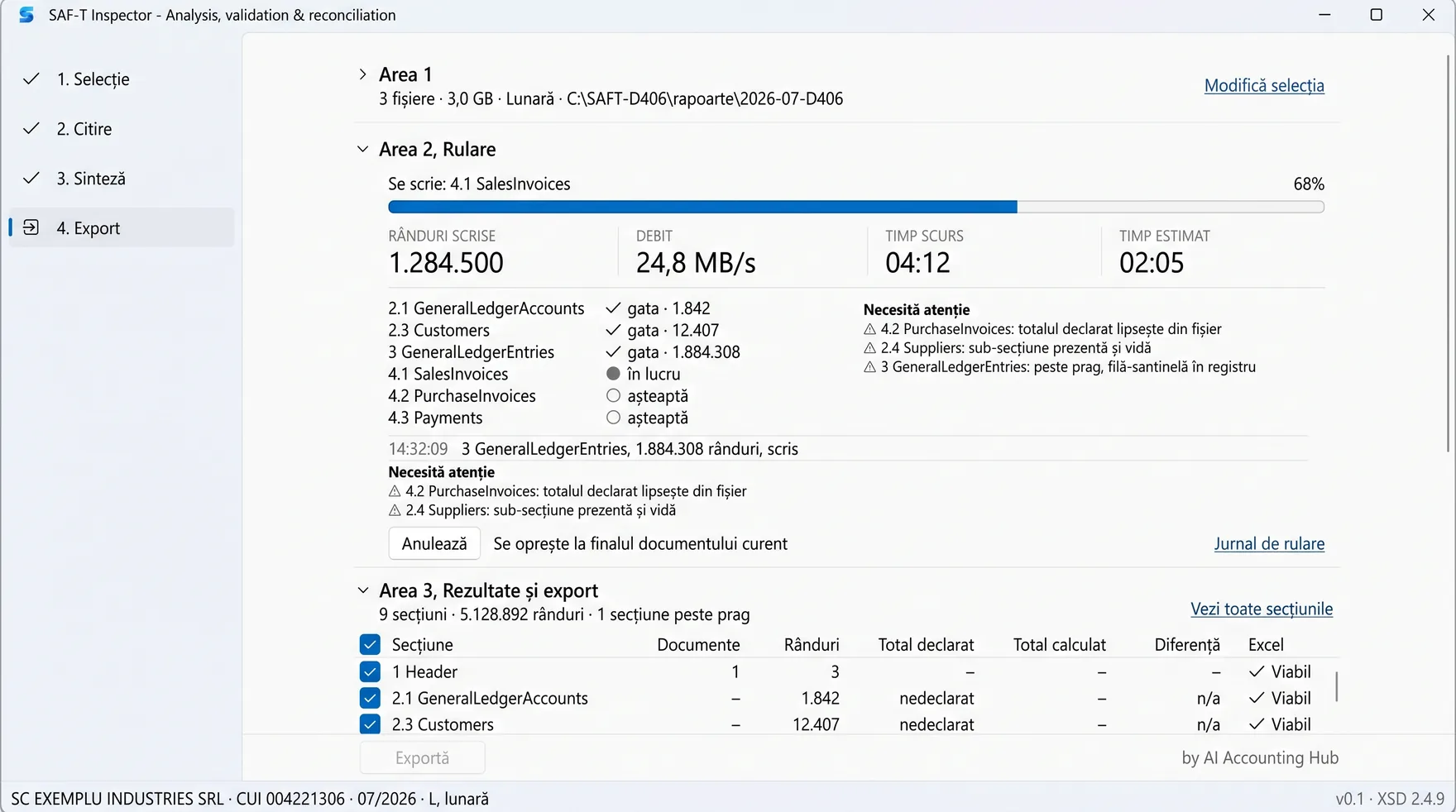
Task: Toggle the select-all Secțiune header checkbox
Action: click(370, 644)
